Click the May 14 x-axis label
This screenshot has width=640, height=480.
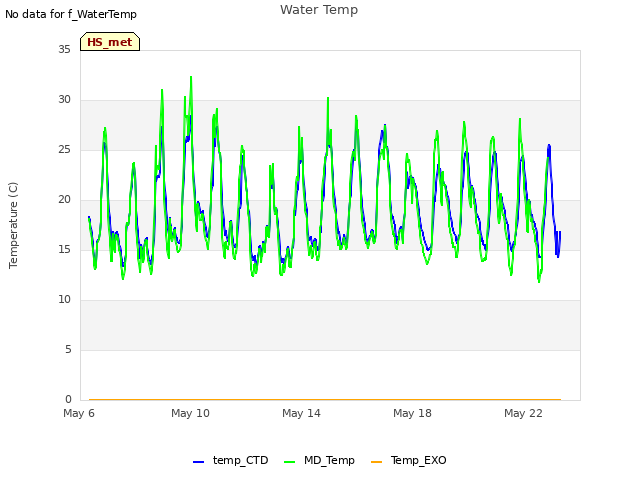[x=301, y=413]
